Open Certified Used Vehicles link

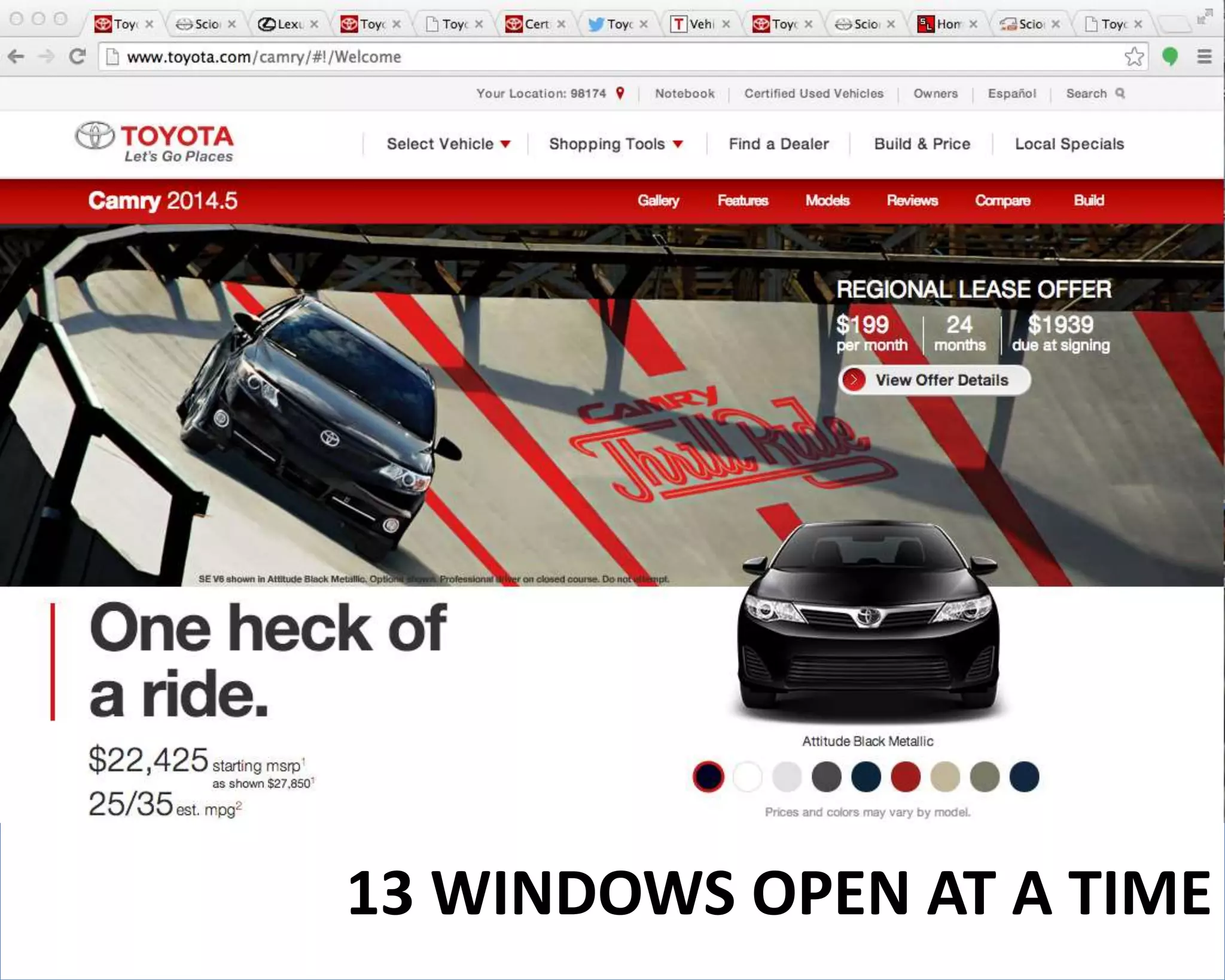[813, 93]
